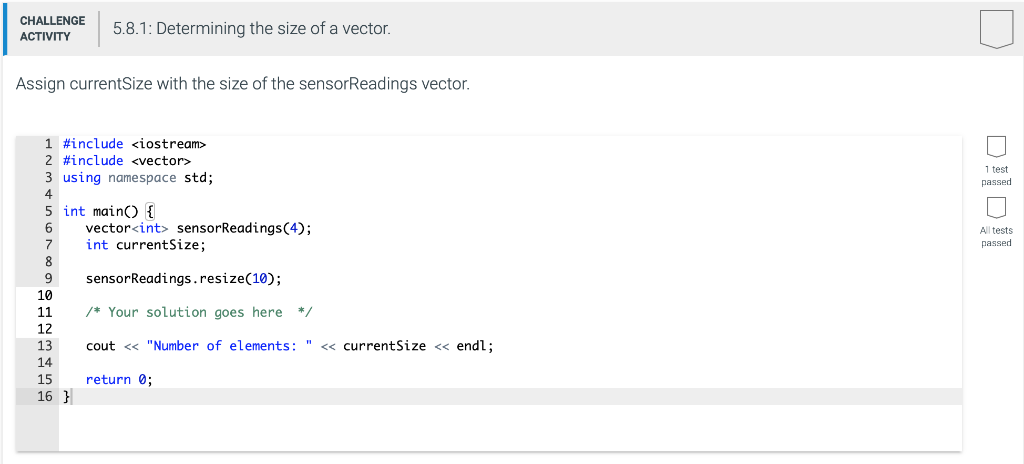The width and height of the screenshot is (1024, 464).
Task: Click line number 1 in the gutter
Action: pos(49,144)
